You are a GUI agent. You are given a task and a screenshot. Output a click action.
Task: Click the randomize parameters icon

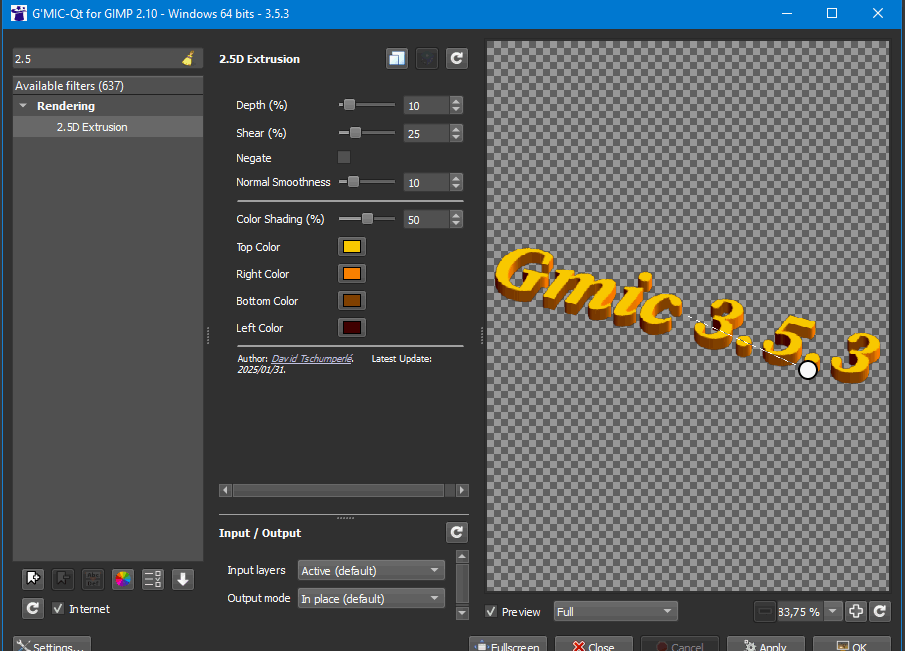coord(427,58)
